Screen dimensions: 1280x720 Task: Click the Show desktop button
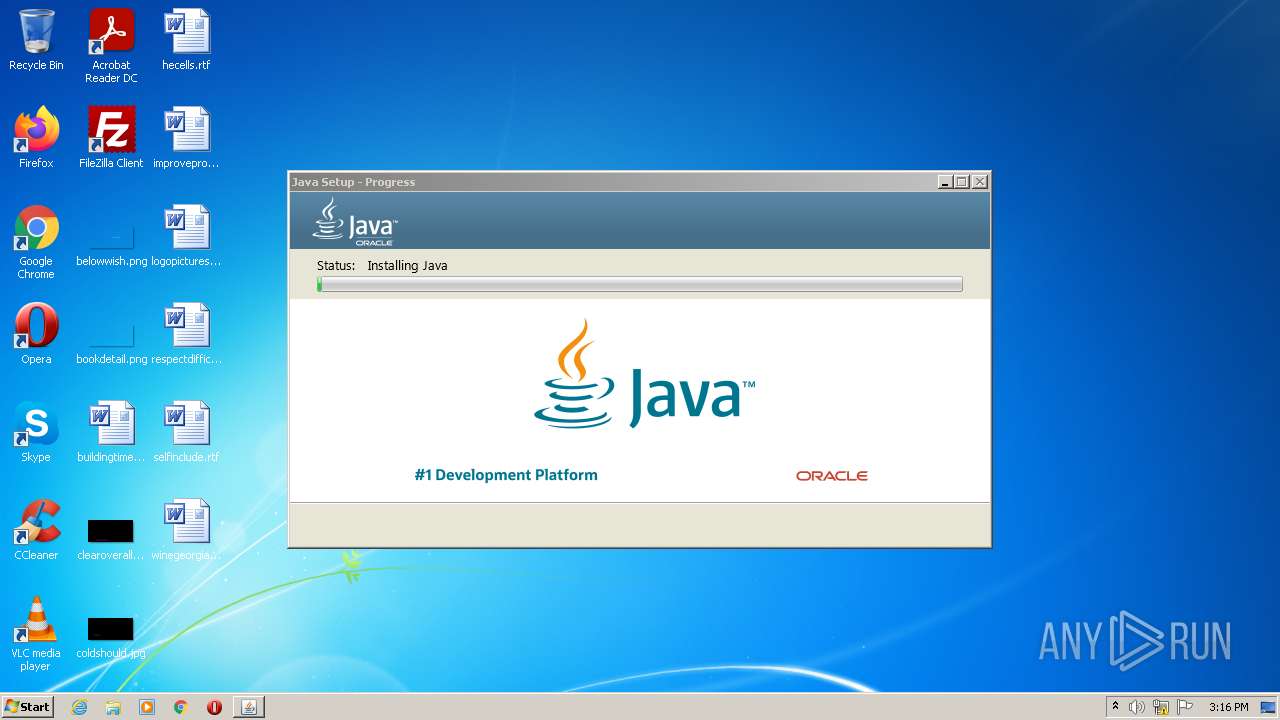[x=1269, y=707]
